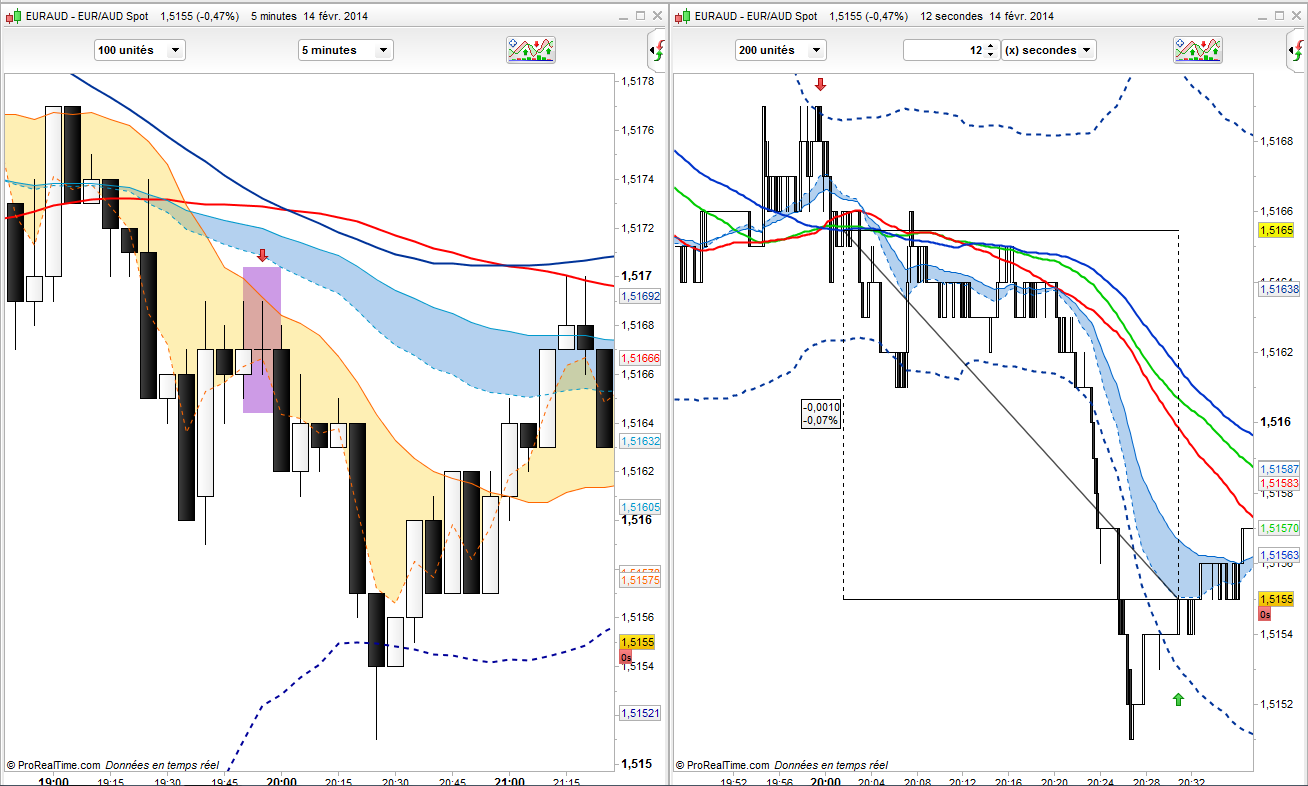Click the orange 1,51575 indicator value label
The width and height of the screenshot is (1308, 786).
point(640,580)
